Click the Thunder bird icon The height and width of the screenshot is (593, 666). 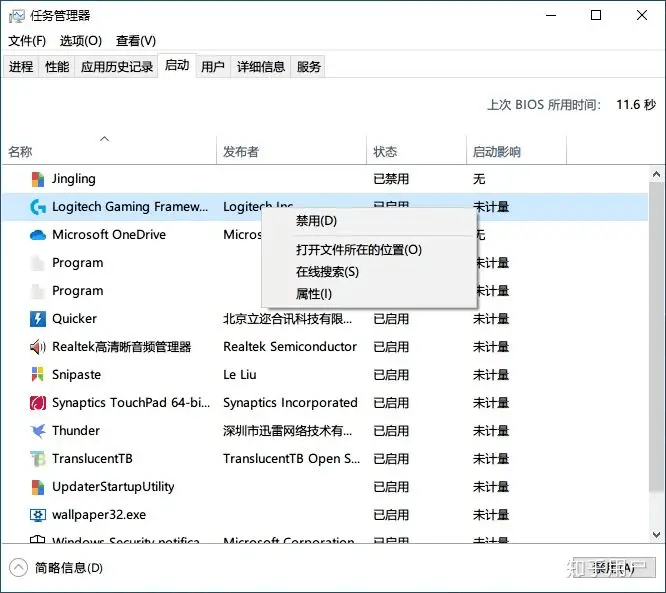point(38,431)
